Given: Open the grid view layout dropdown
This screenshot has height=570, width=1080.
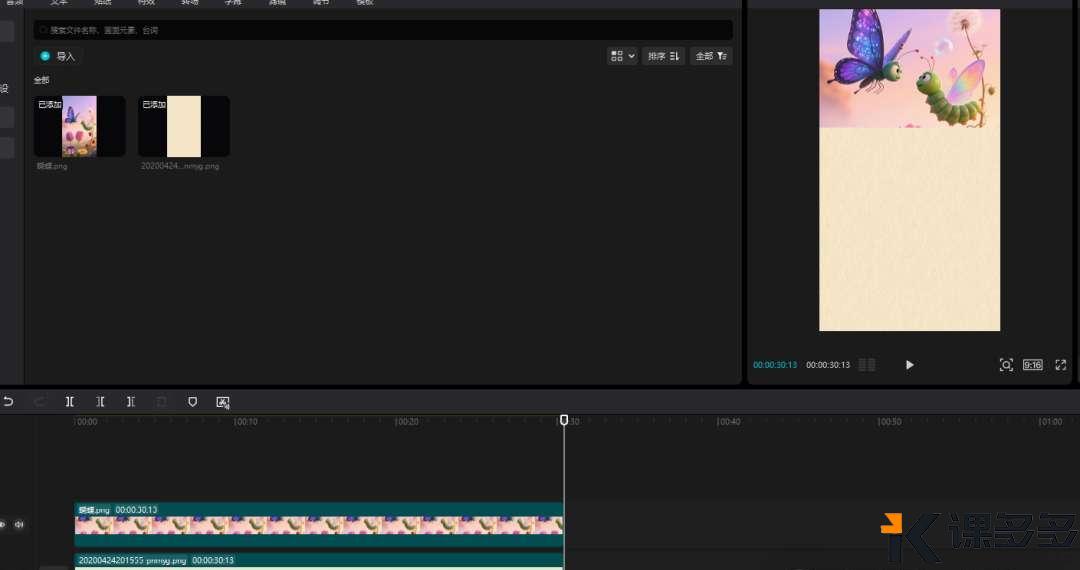Looking at the screenshot, I should pyautogui.click(x=623, y=56).
